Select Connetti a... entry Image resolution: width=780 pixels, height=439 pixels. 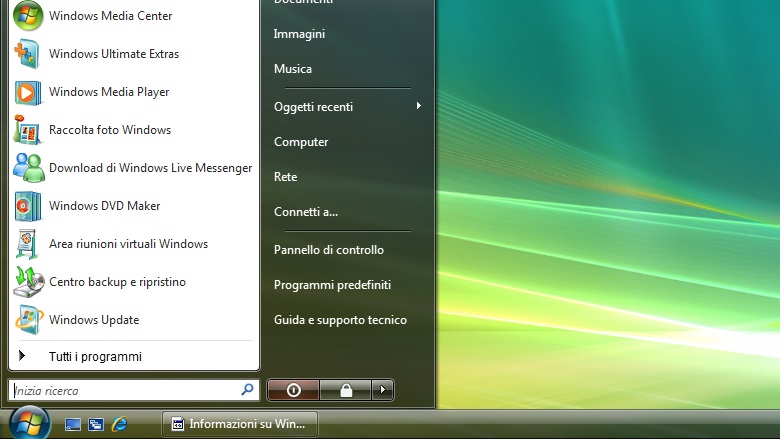[x=305, y=212]
